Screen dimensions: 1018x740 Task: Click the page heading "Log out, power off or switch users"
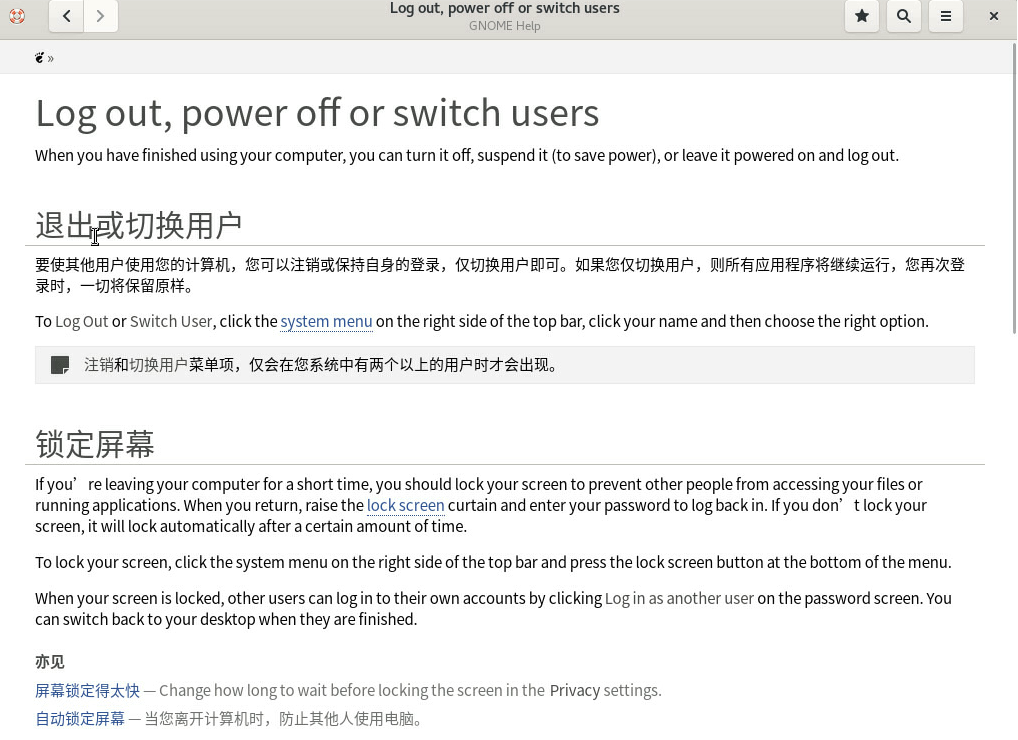click(x=317, y=113)
